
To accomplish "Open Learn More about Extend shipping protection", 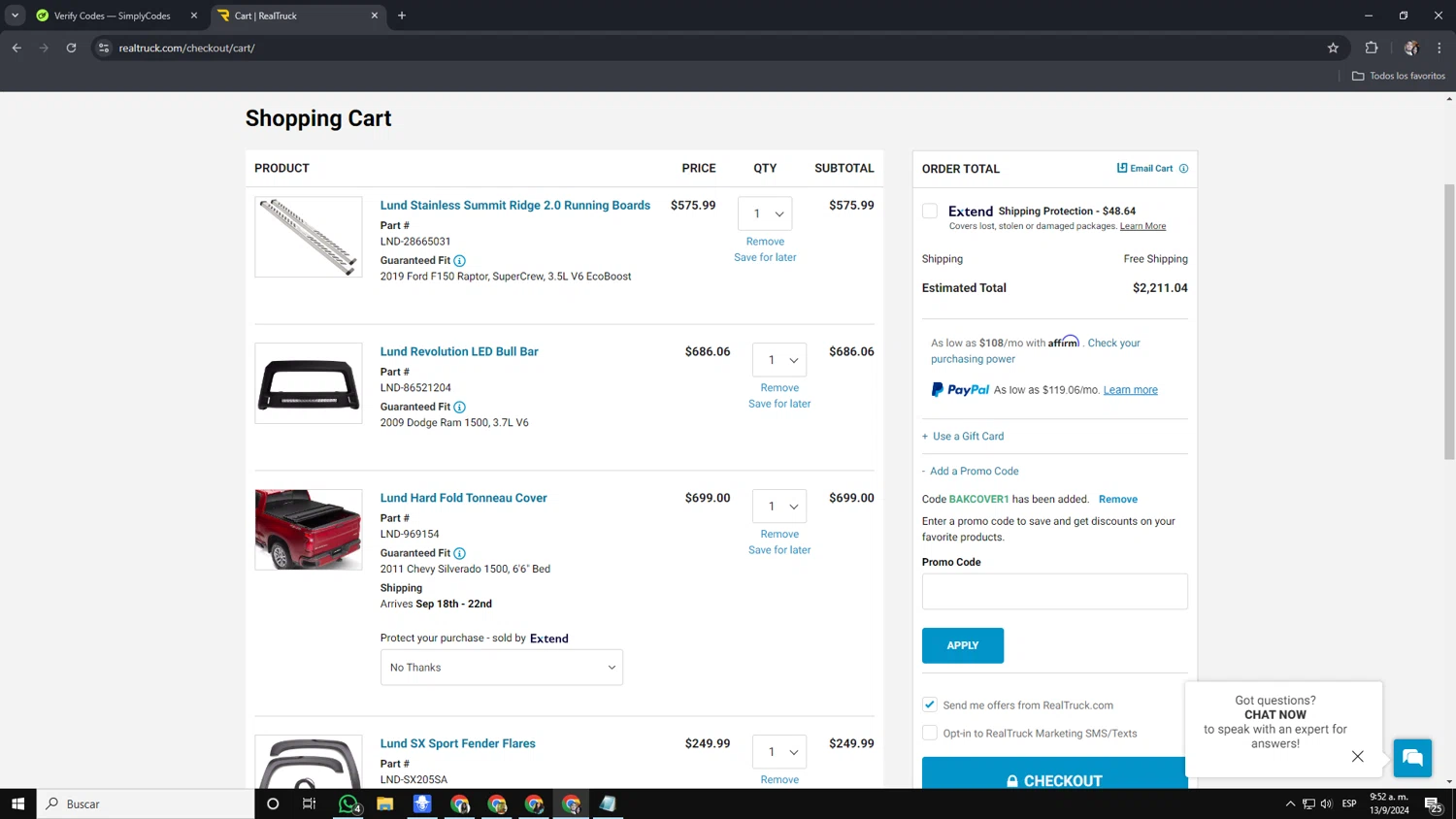I will 1142,227.
